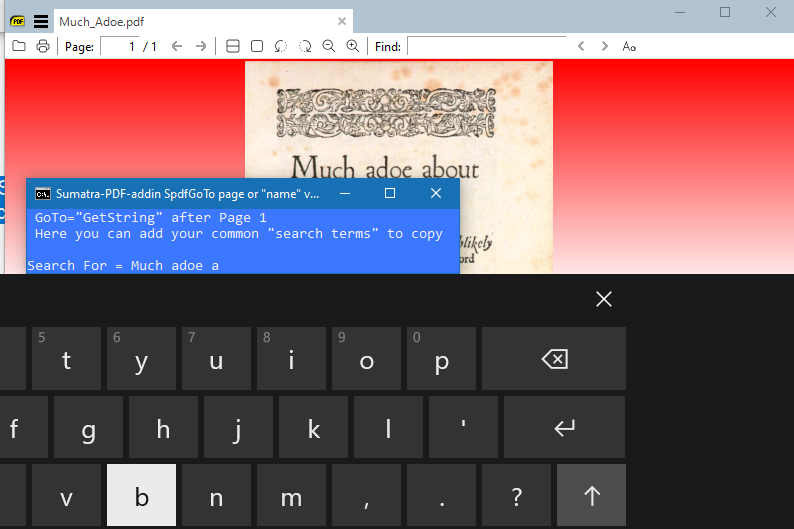Tap the n key
This screenshot has width=794, height=529.
[x=216, y=496]
